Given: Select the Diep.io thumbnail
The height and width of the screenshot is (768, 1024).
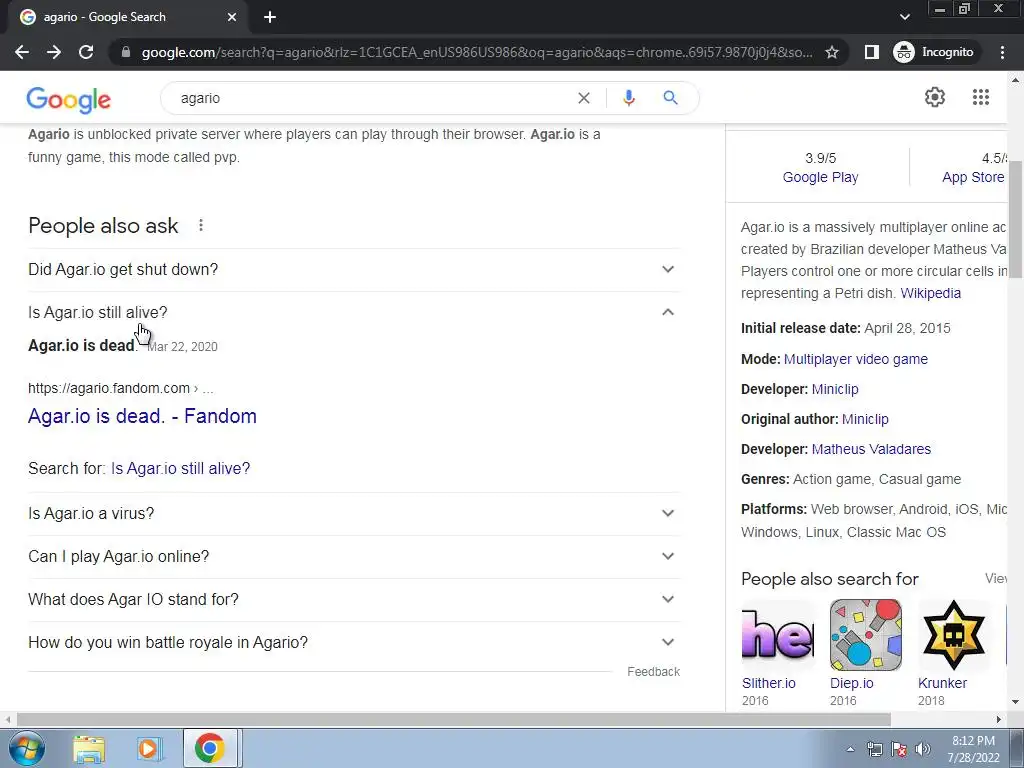Looking at the screenshot, I should tap(866, 635).
